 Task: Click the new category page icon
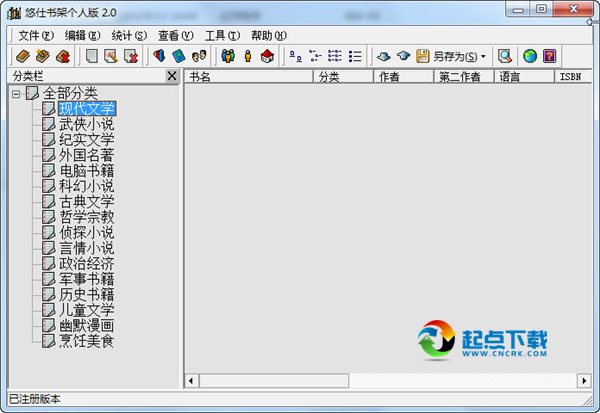91,57
